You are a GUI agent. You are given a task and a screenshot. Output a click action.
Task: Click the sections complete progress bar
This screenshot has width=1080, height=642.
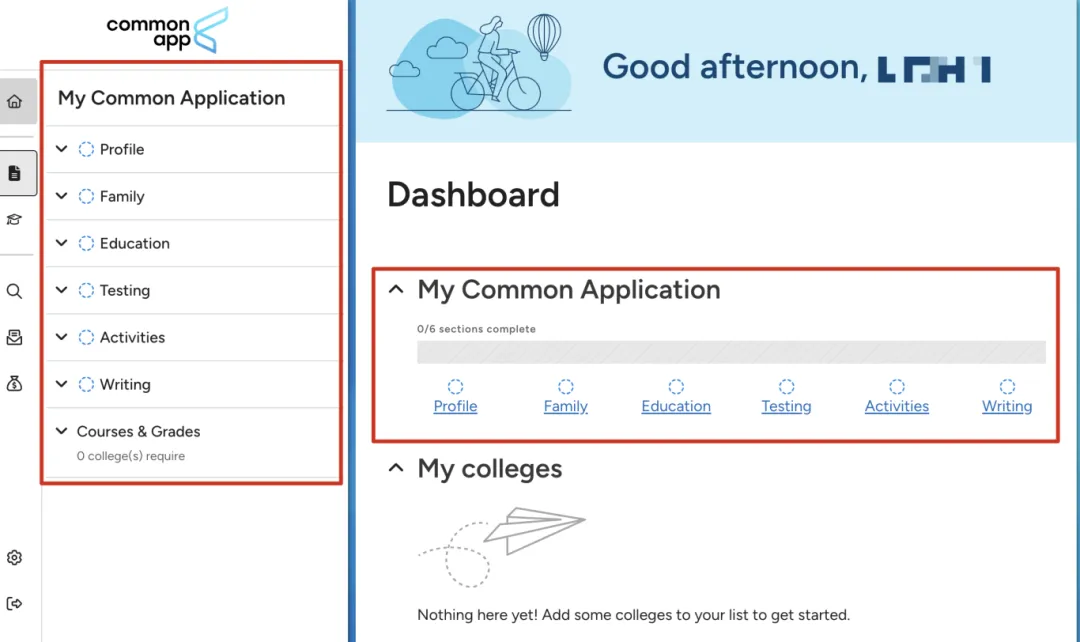pyautogui.click(x=731, y=352)
